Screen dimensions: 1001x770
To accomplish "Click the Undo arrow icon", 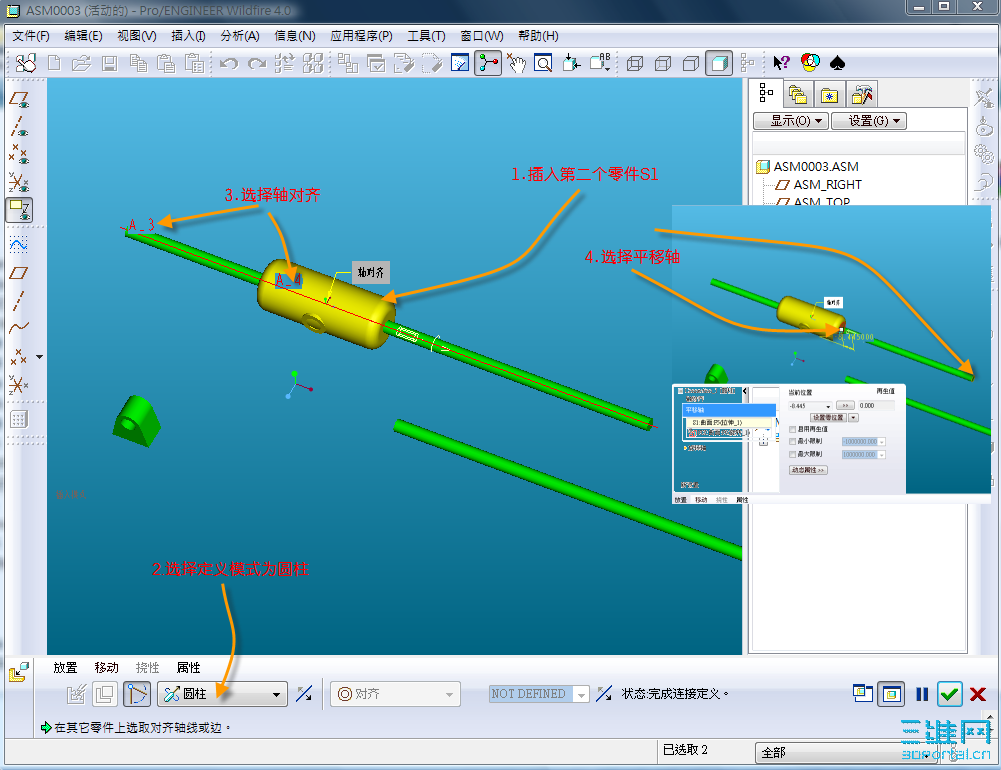I will point(229,63).
